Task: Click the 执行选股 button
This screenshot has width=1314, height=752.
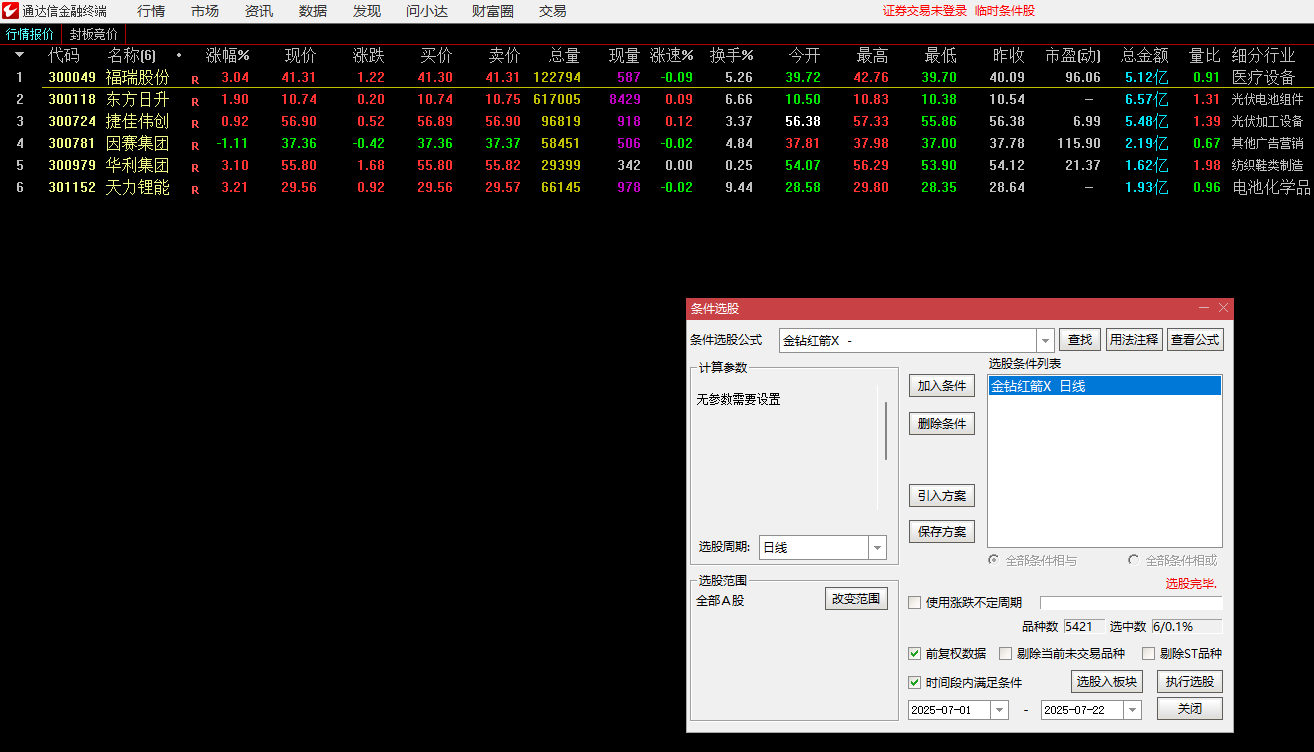Action: (x=1189, y=682)
